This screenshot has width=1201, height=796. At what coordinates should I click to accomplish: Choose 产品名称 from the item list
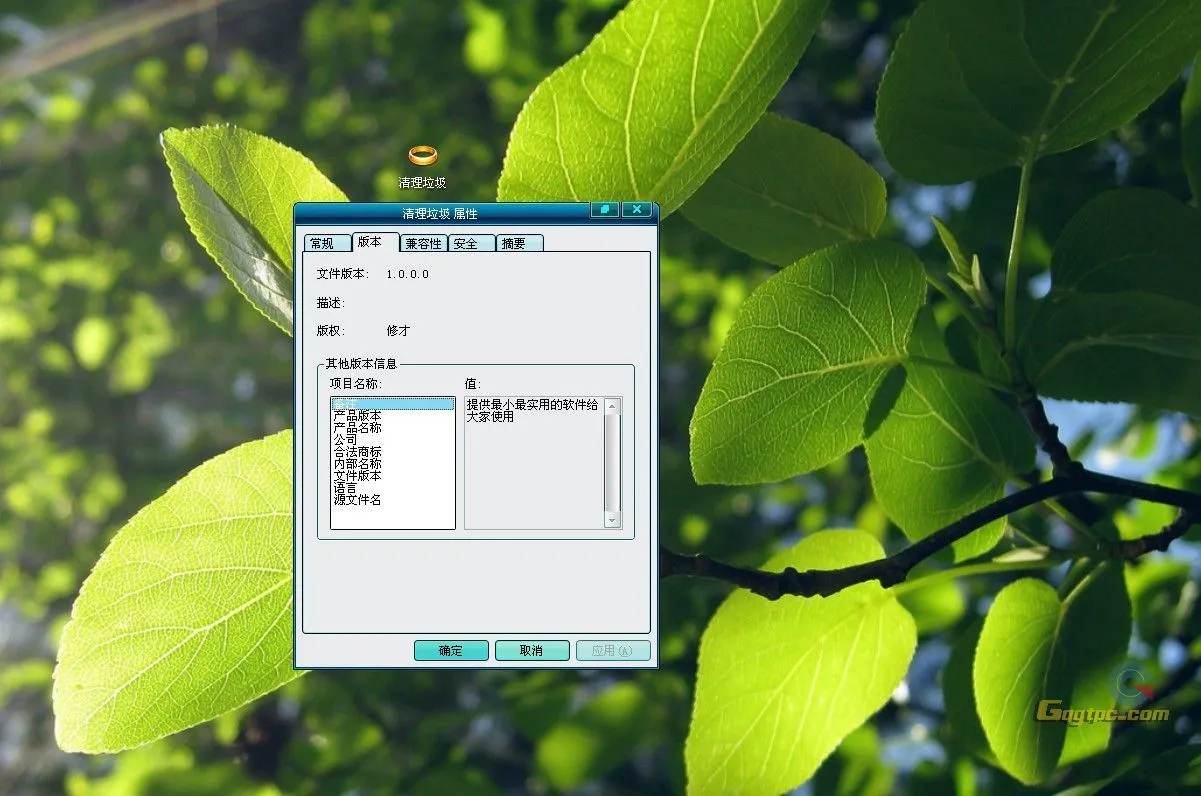pos(357,428)
